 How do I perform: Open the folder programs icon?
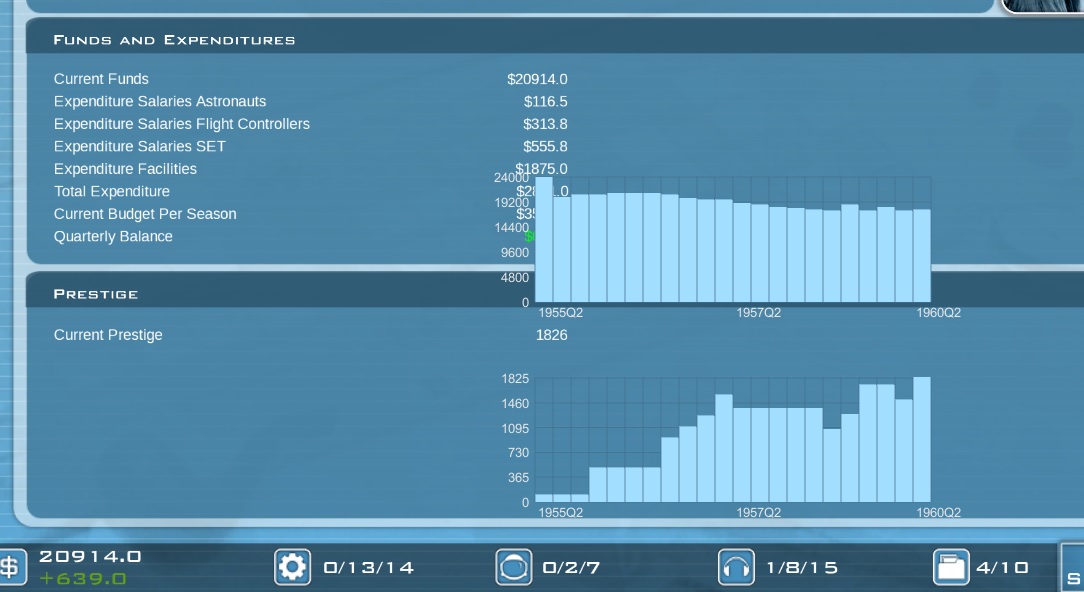pos(951,567)
